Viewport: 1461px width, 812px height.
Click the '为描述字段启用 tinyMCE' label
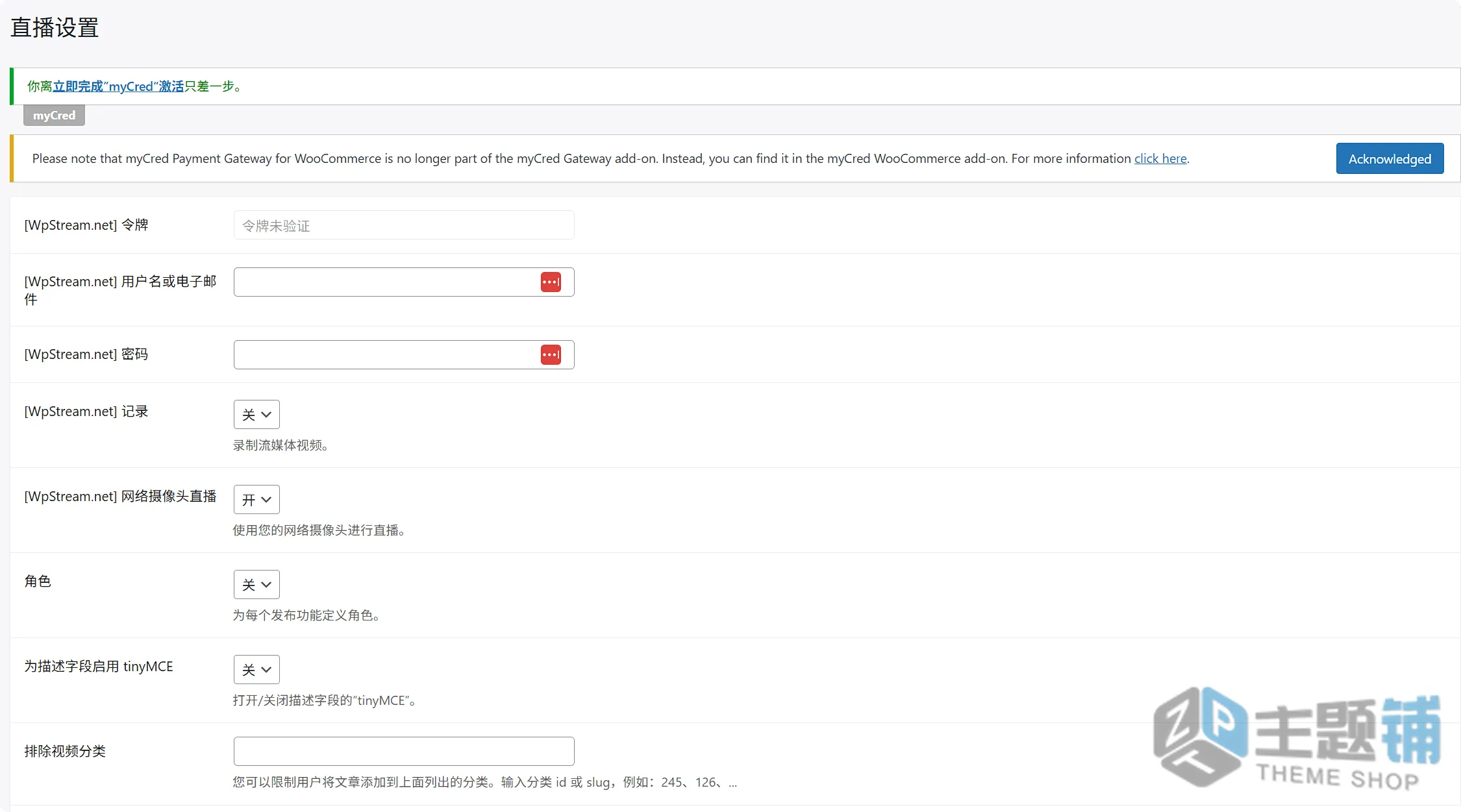point(99,667)
